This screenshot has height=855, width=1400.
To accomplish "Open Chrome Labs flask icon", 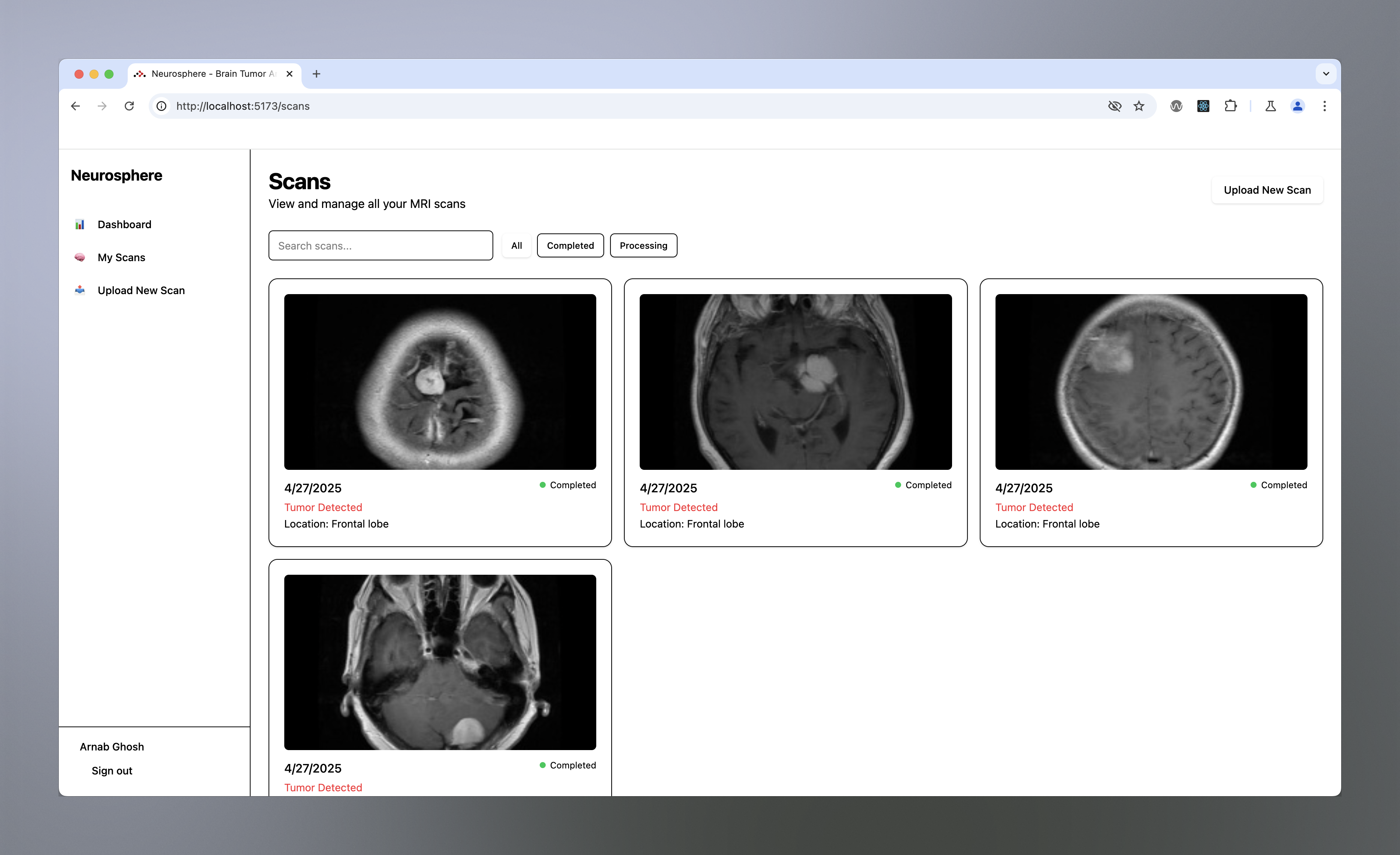I will click(x=1270, y=106).
